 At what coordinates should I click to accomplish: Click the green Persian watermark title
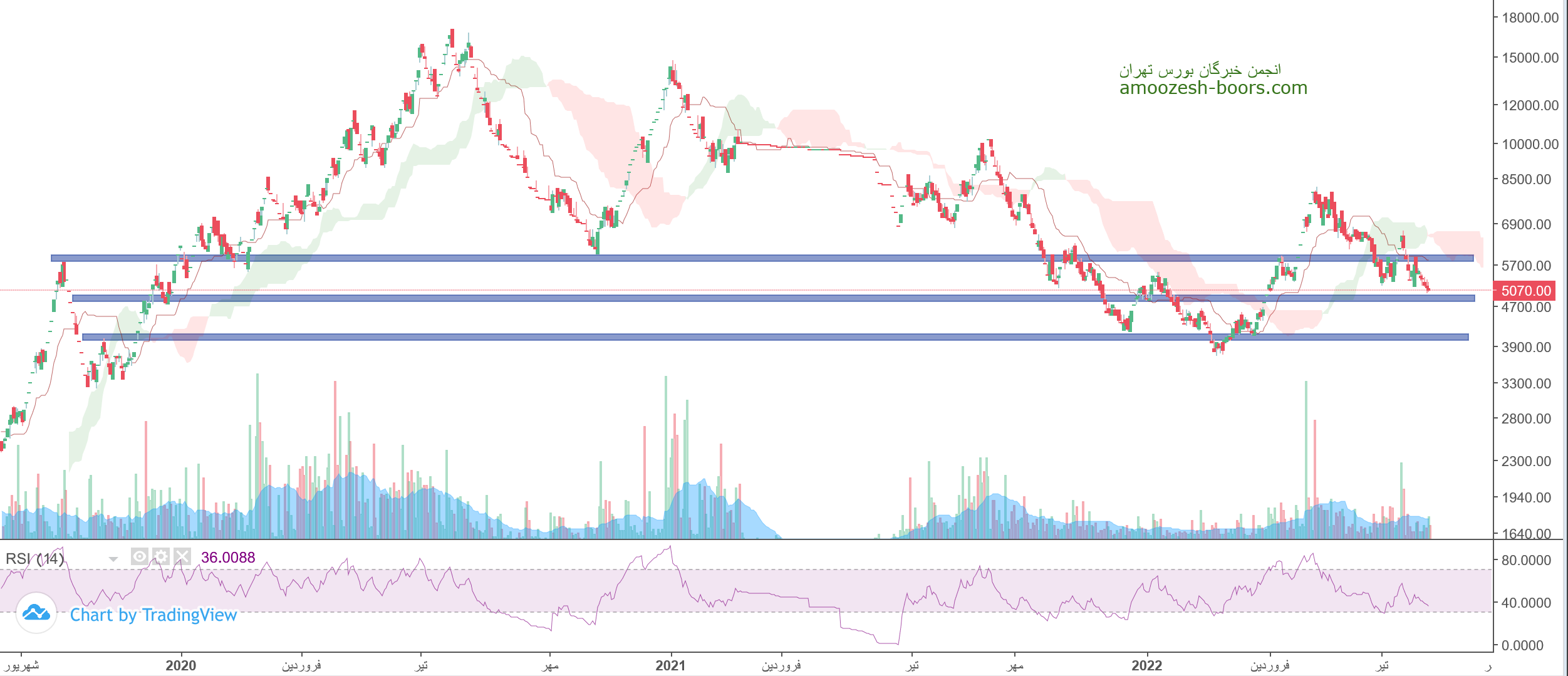[1200, 69]
